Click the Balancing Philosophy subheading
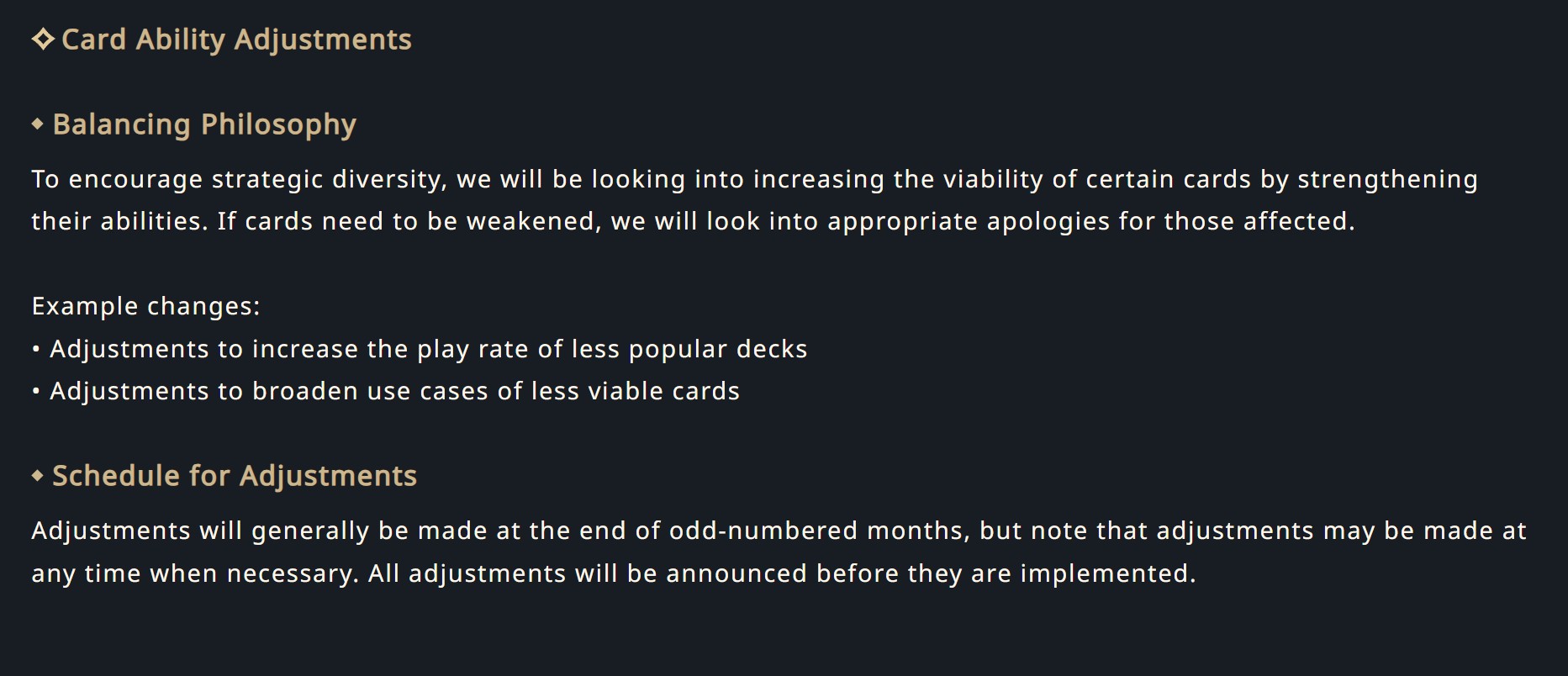Image resolution: width=1568 pixels, height=676 pixels. pyautogui.click(x=204, y=124)
